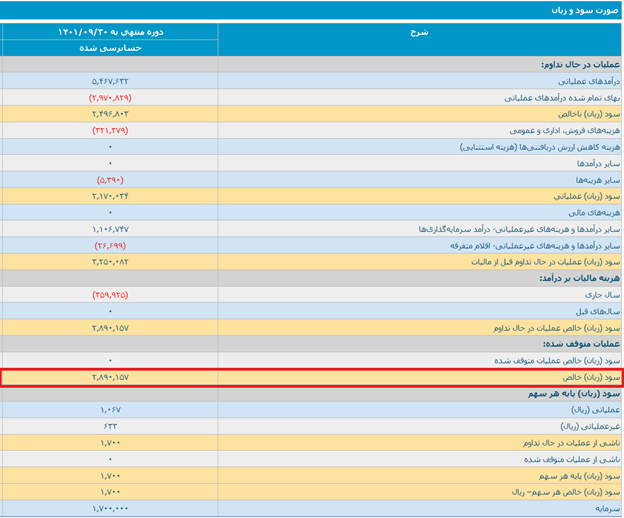Click the 'عملیات در حال تداوم:' section heading
This screenshot has height=518, width=624.
point(580,64)
